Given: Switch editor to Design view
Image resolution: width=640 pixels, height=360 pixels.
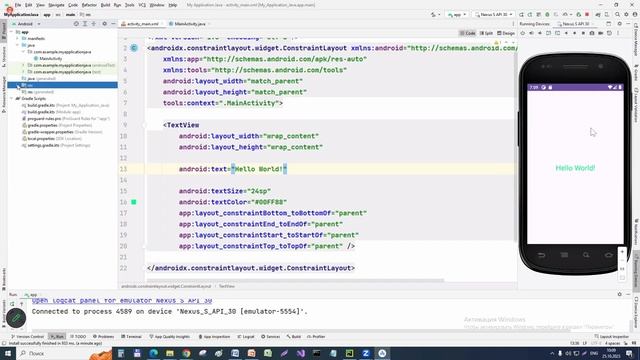Looking at the screenshot, I should [x=506, y=33].
